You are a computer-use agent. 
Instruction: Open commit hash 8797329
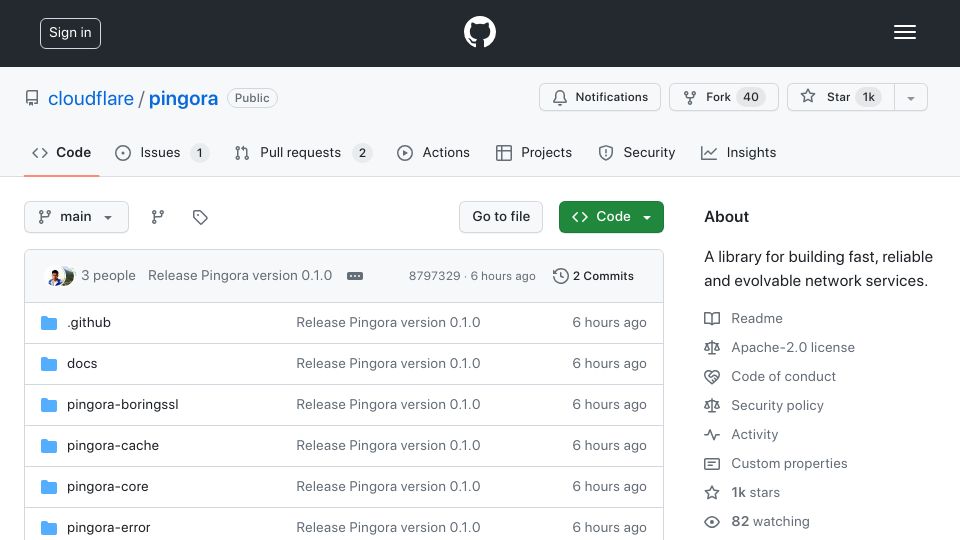(435, 276)
